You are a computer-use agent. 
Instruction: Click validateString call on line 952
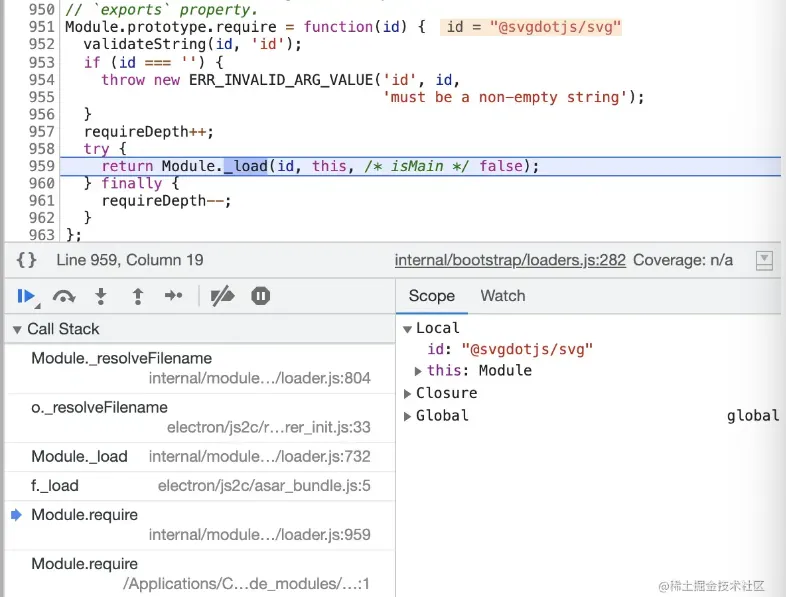(x=145, y=44)
